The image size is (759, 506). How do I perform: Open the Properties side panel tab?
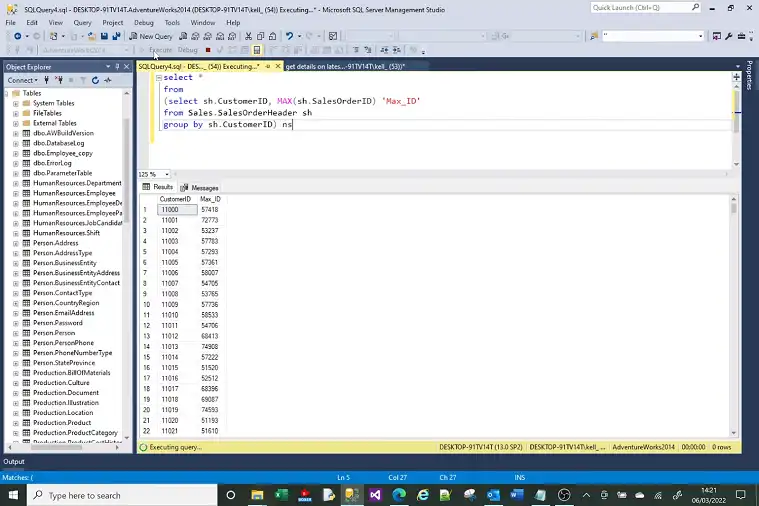click(749, 75)
